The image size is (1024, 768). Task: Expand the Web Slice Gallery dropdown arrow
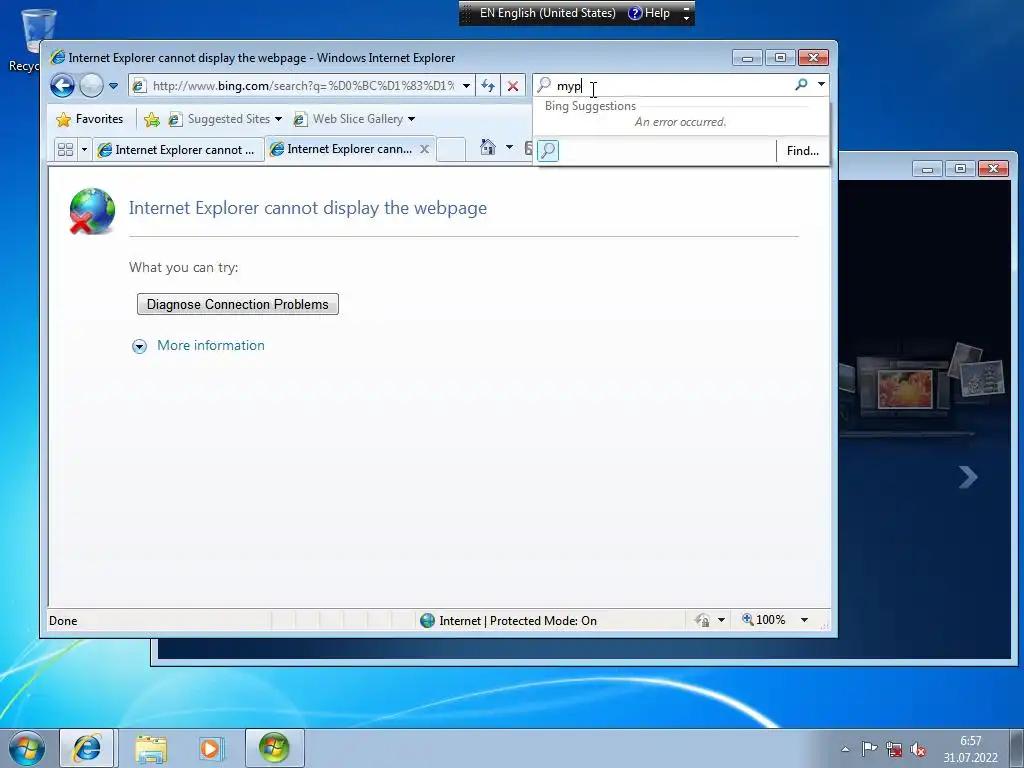pyautogui.click(x=411, y=119)
